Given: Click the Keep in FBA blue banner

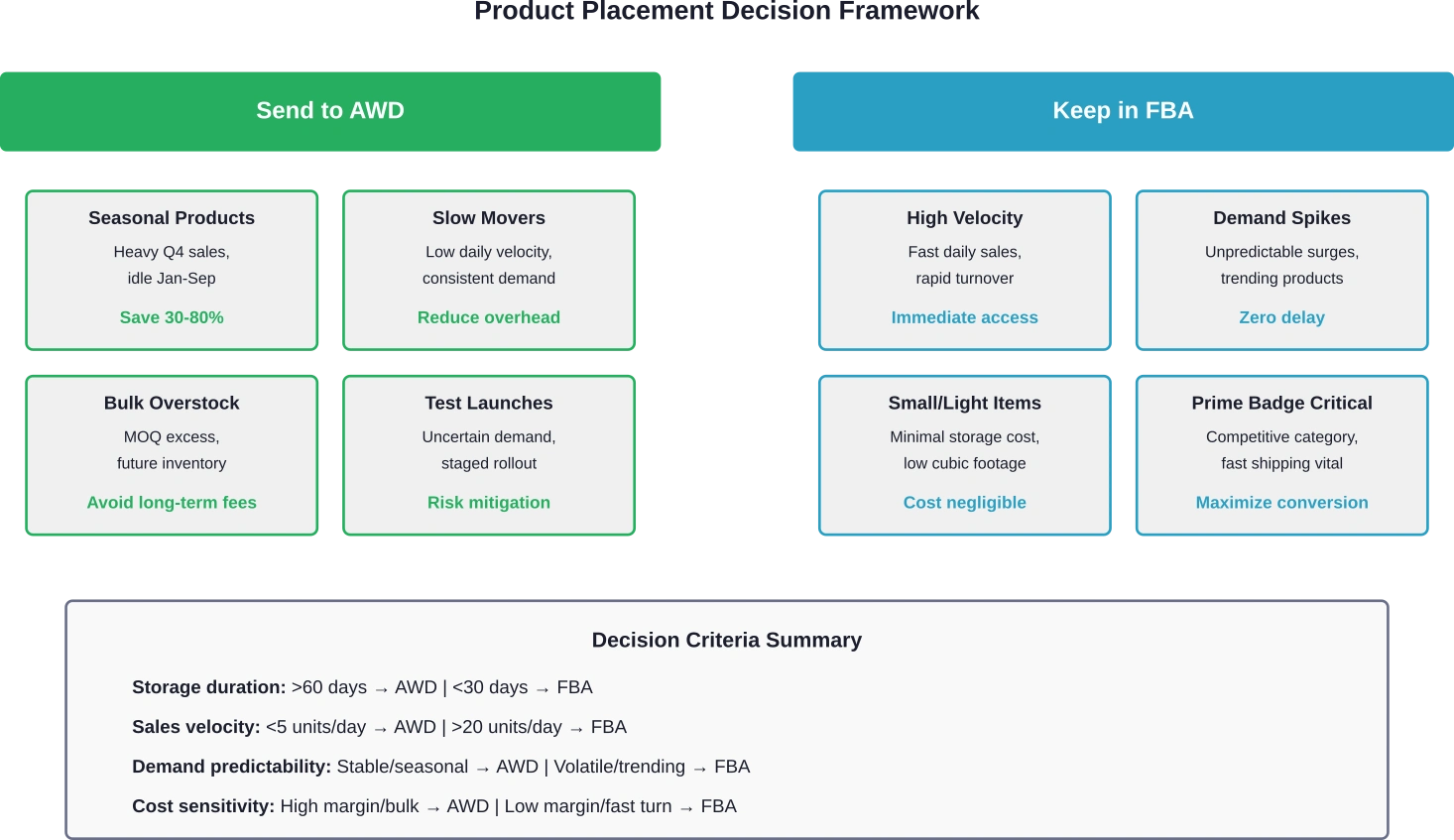Looking at the screenshot, I should point(1123,111).
